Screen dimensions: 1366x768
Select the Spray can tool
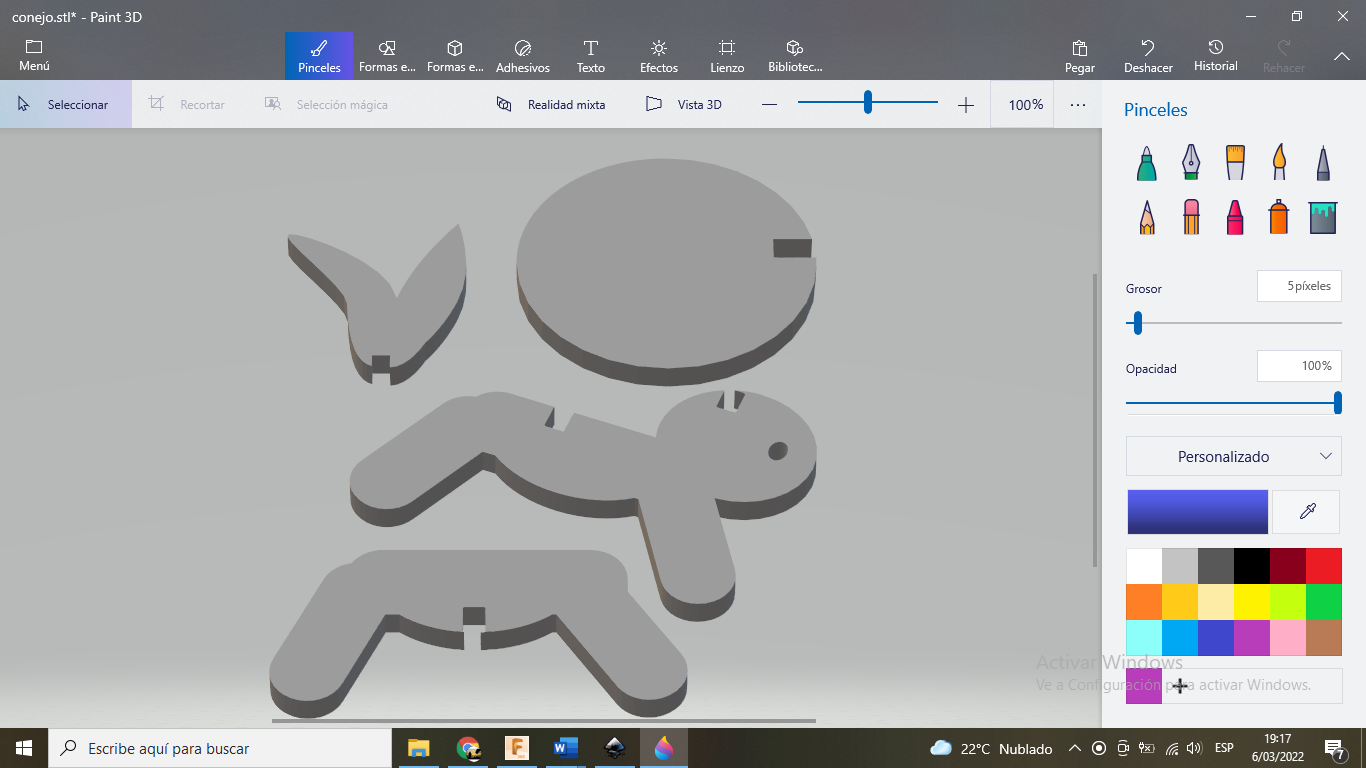(x=1279, y=217)
